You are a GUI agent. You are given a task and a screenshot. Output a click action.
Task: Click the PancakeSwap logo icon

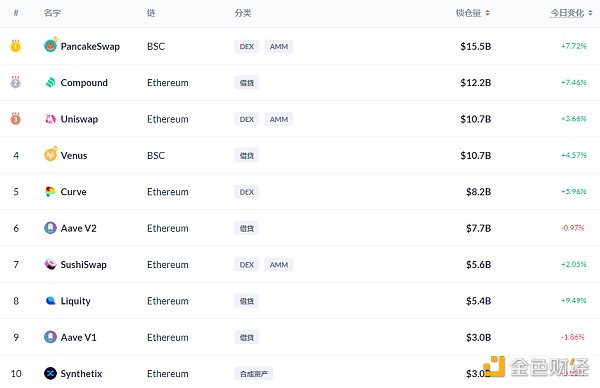[x=51, y=46]
